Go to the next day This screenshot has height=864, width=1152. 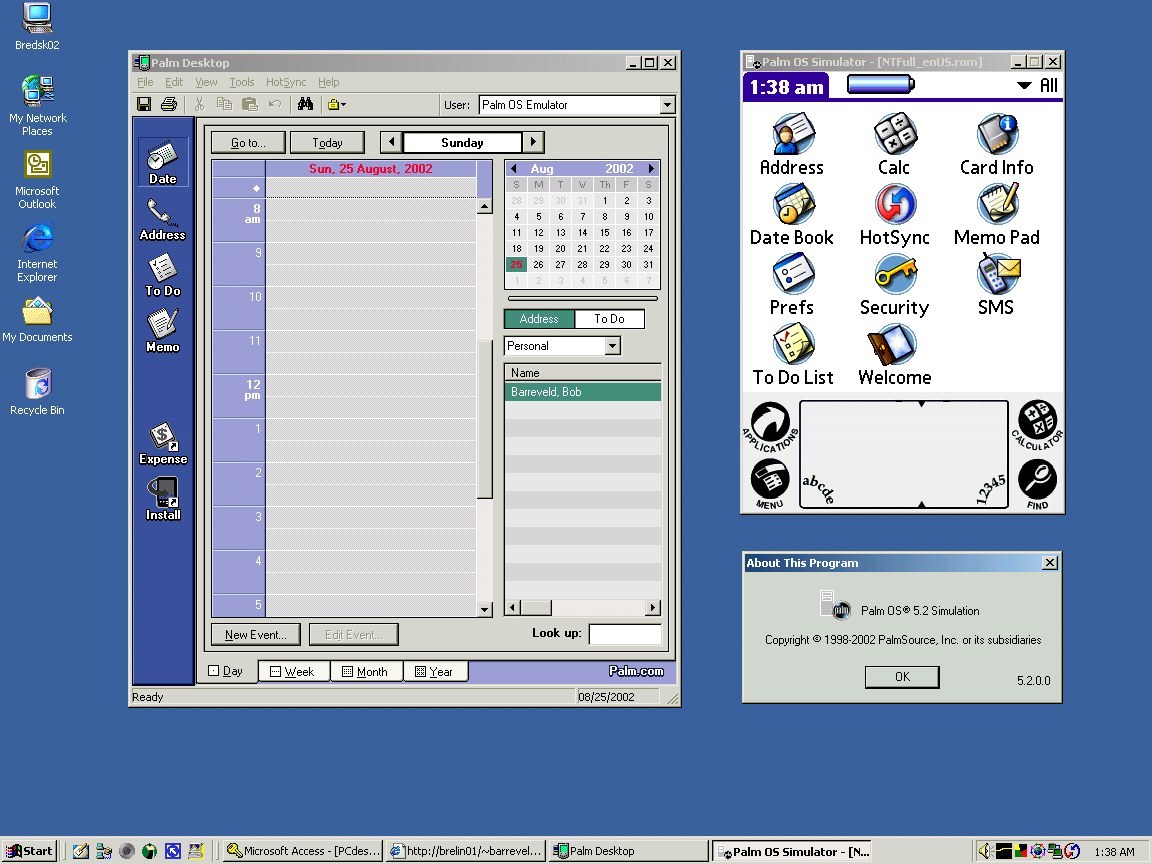[x=533, y=142]
